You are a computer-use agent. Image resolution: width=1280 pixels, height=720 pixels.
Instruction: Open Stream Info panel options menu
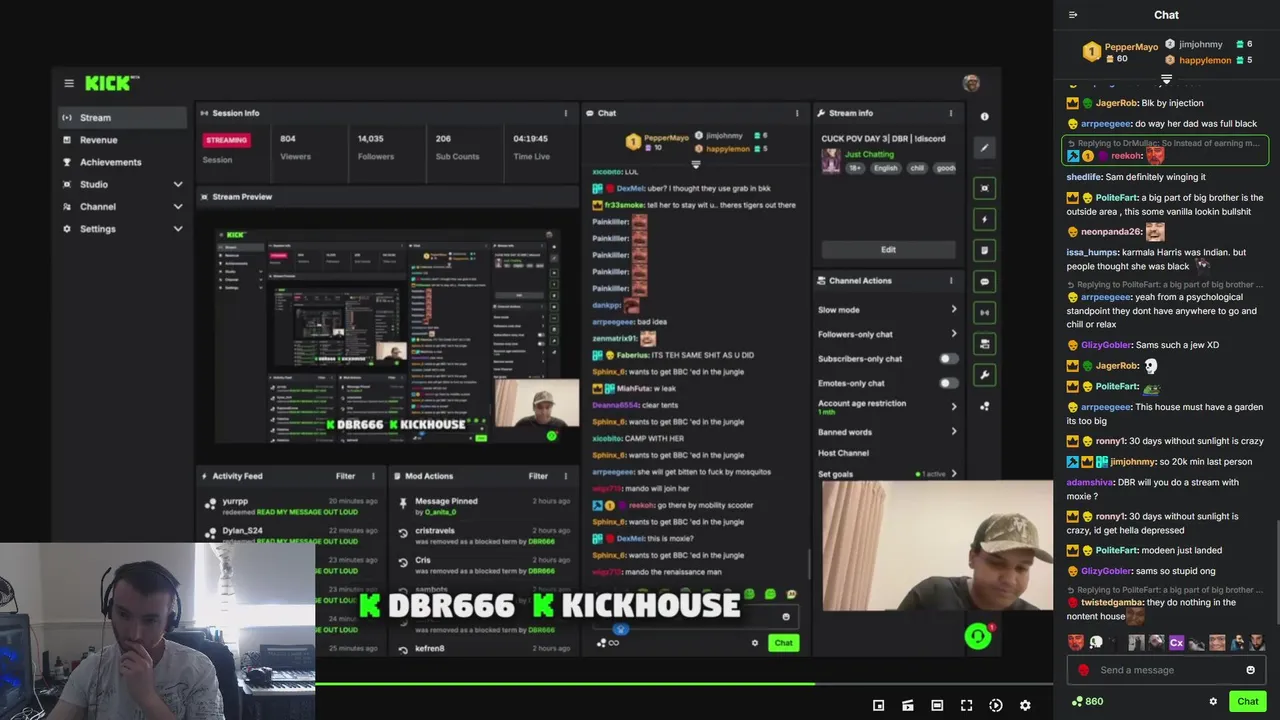(x=951, y=113)
